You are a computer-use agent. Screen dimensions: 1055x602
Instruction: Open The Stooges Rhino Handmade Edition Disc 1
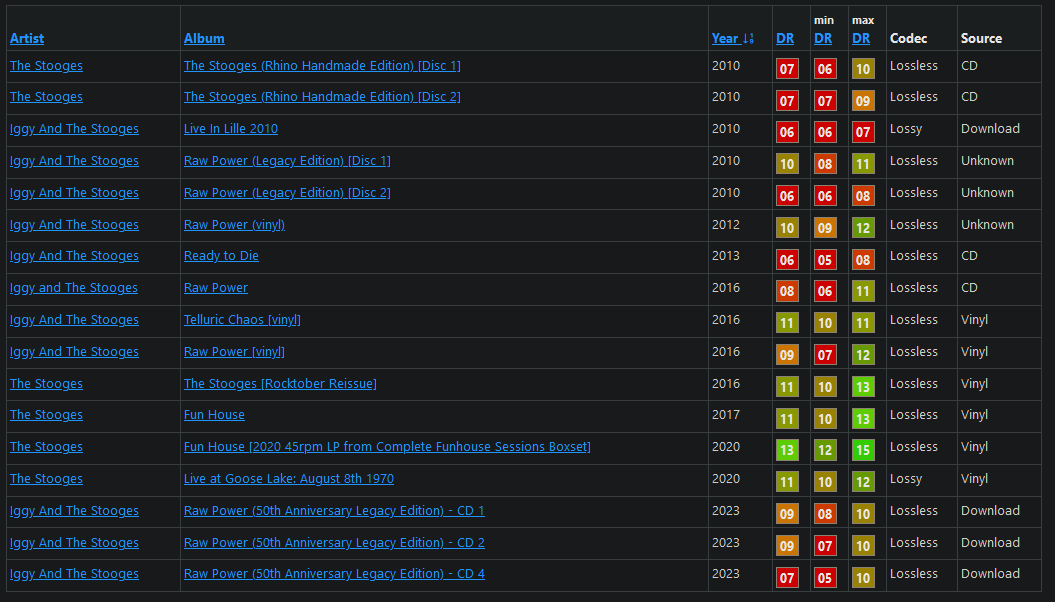pos(322,66)
